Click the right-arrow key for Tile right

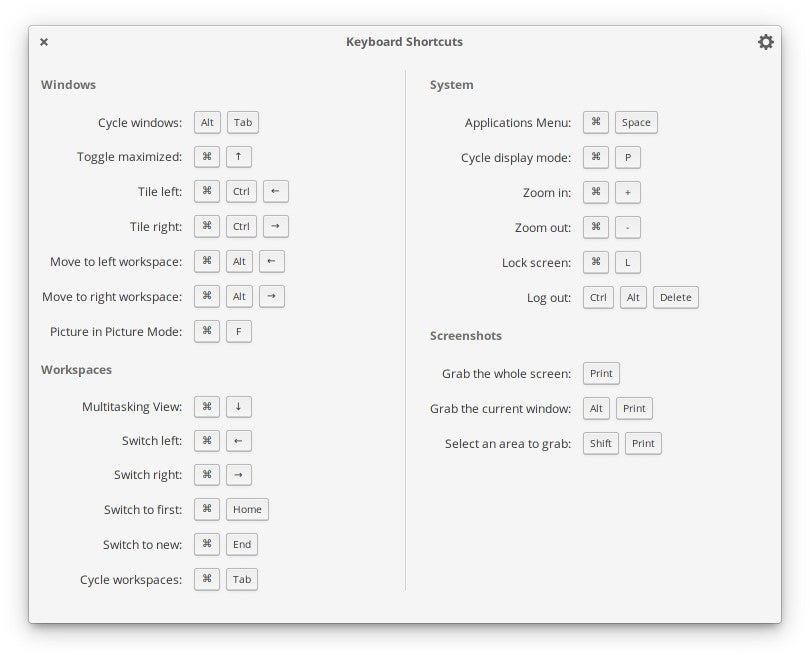click(x=275, y=226)
